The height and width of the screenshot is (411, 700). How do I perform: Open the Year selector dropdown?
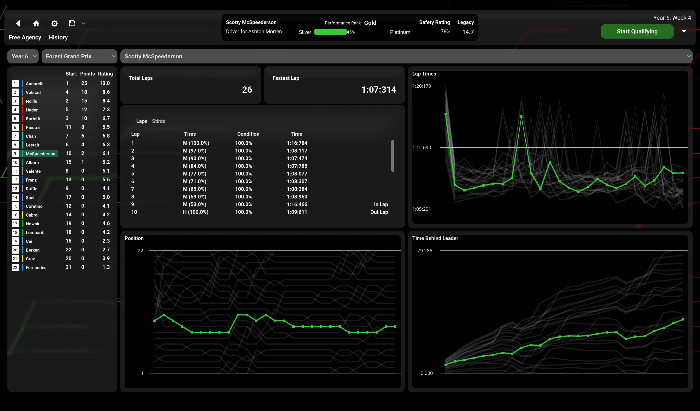click(x=22, y=56)
